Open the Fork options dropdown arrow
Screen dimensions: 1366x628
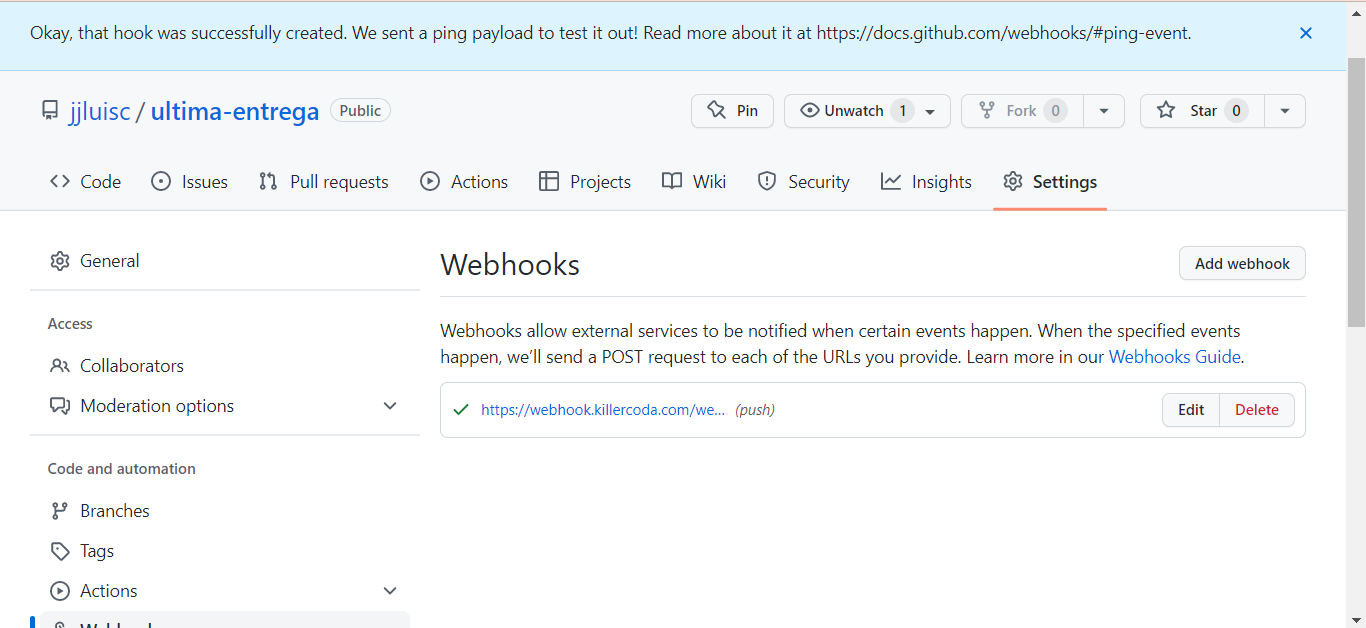(x=1104, y=110)
